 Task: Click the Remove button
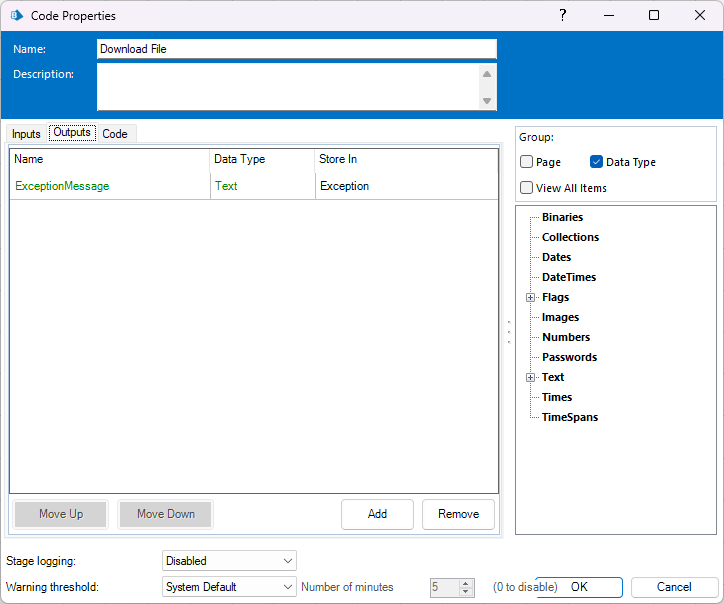(x=458, y=514)
